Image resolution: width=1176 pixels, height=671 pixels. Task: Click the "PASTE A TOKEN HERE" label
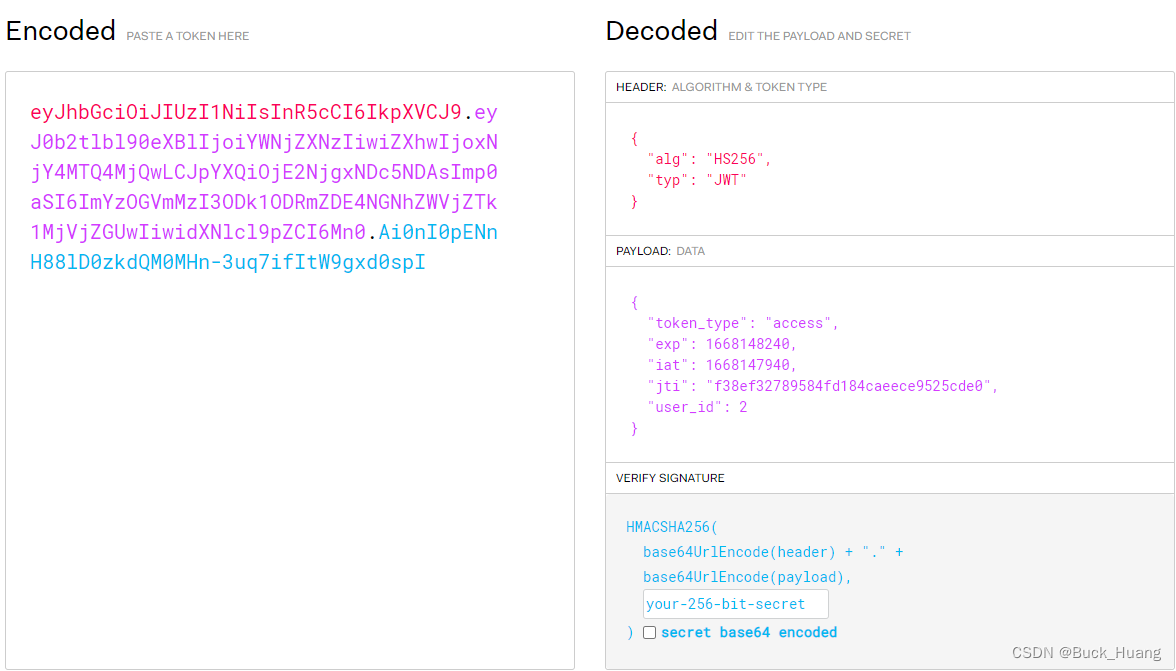point(186,35)
